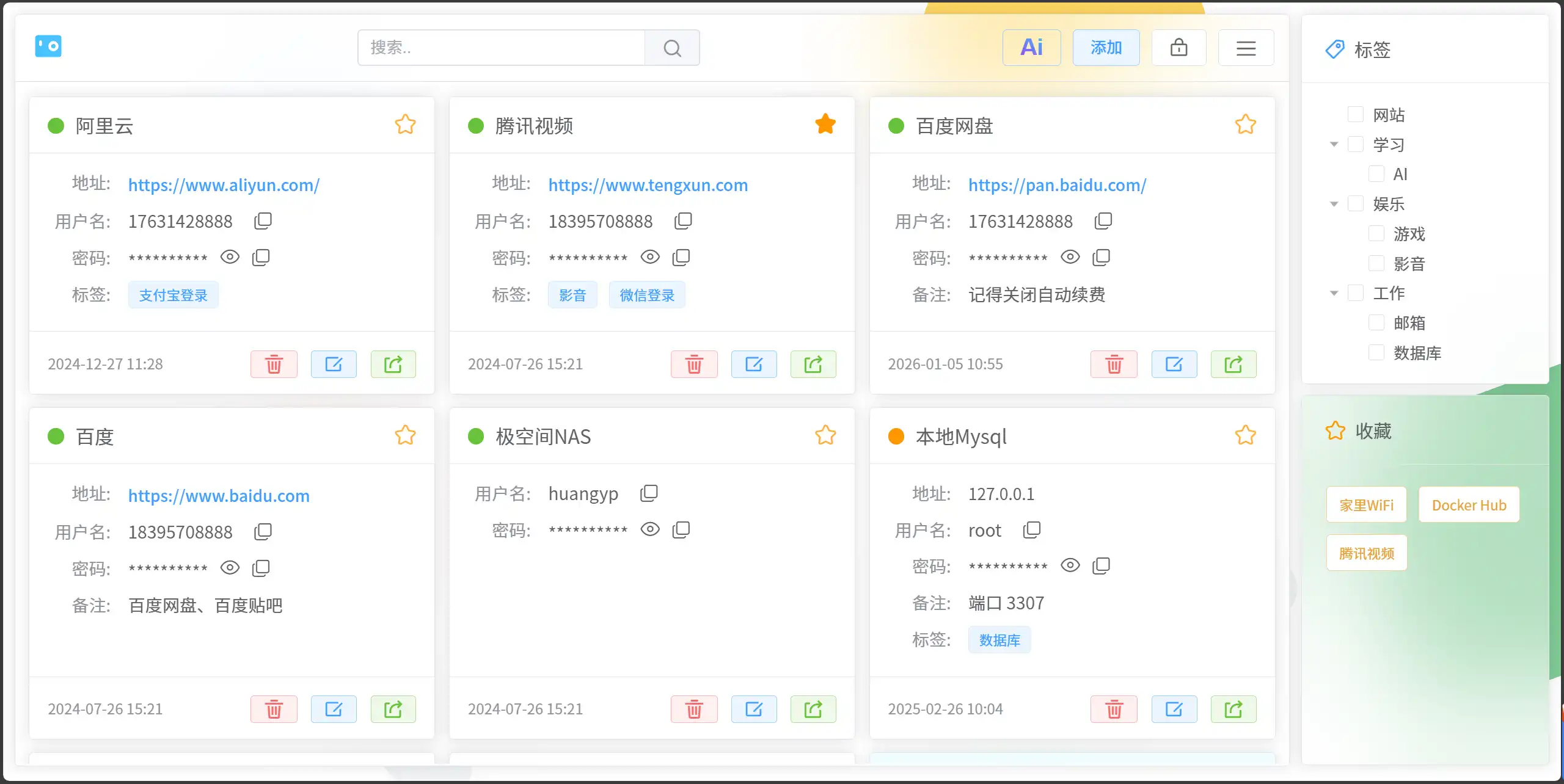
Task: Collapse the 学习 tag tree node
Action: click(x=1334, y=145)
